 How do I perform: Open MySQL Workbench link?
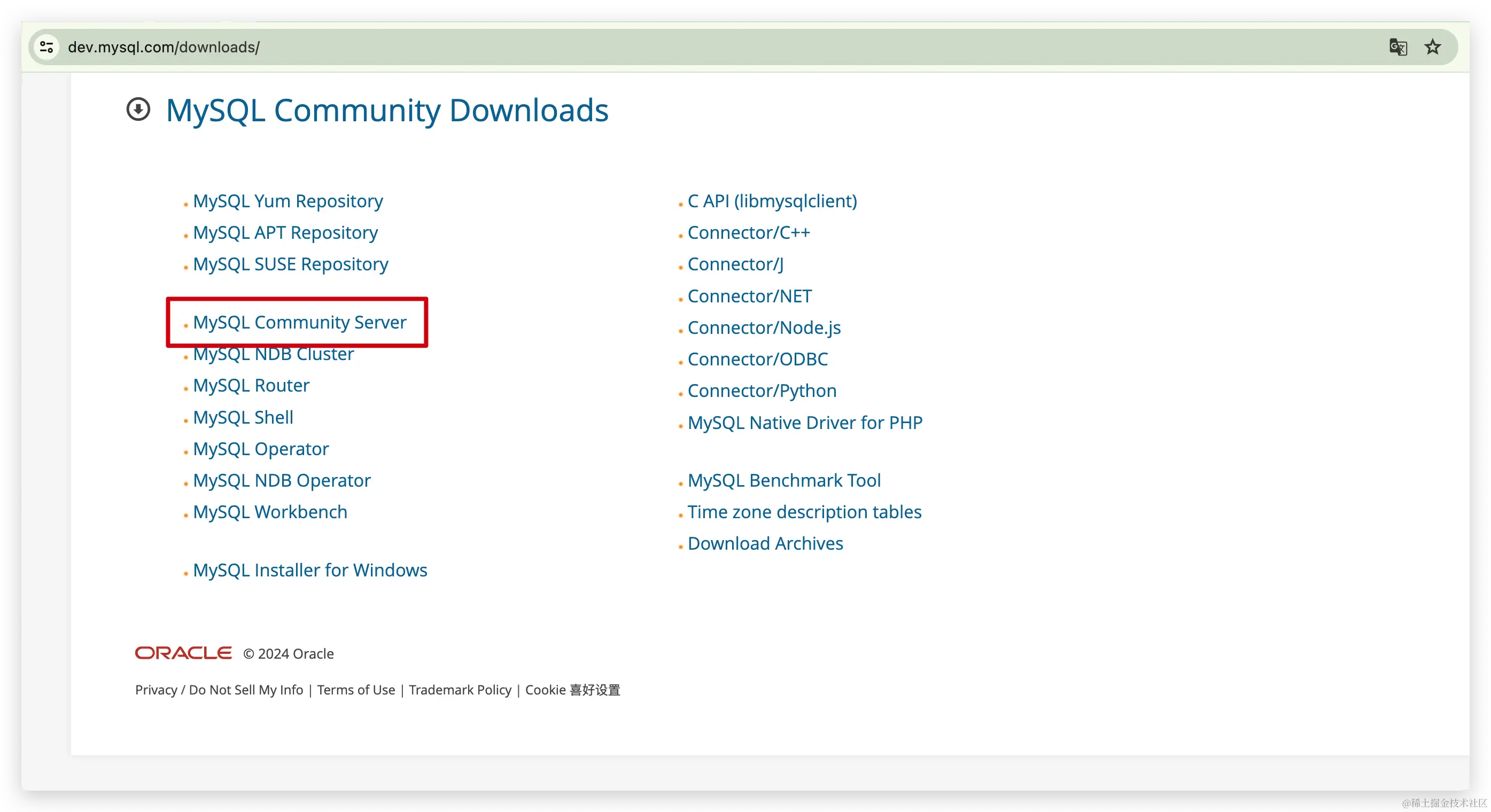(270, 512)
